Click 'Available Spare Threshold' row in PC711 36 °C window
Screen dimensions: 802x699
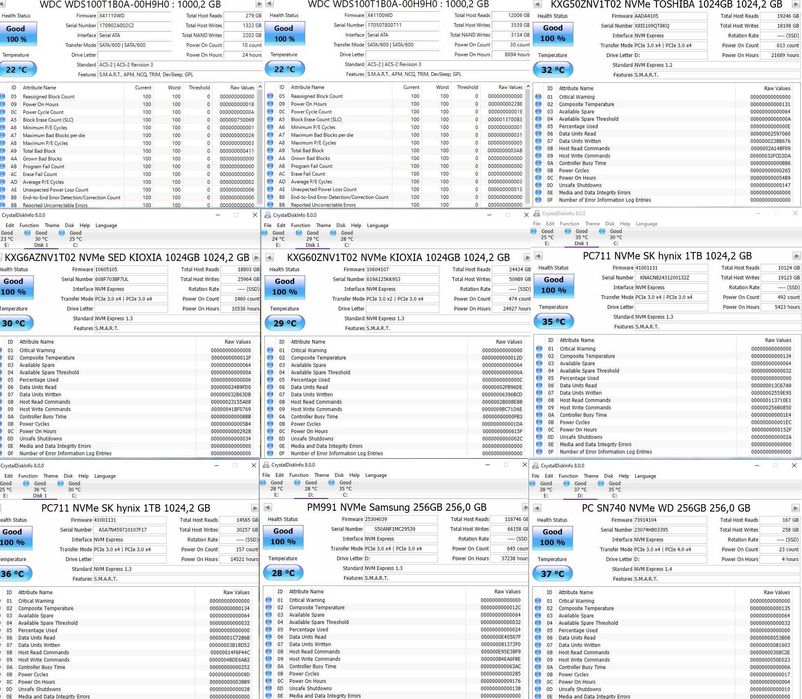pos(128,623)
